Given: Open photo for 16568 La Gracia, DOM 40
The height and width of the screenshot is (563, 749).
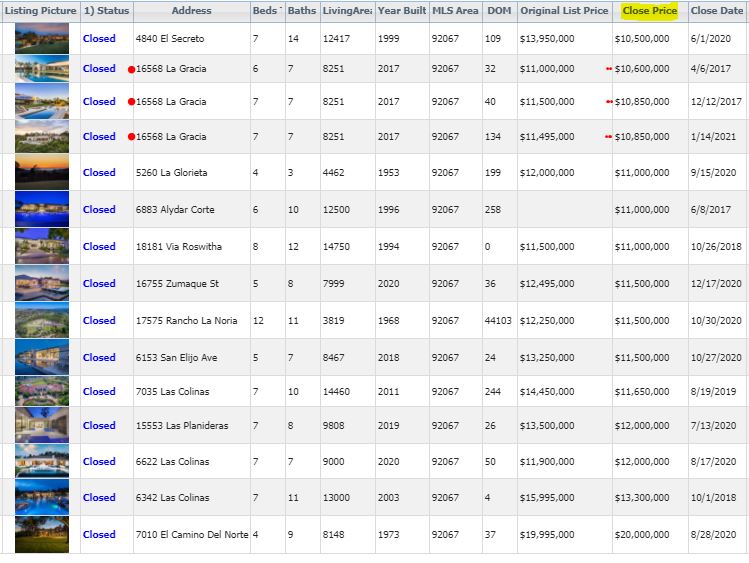Looking at the screenshot, I should click(42, 101).
